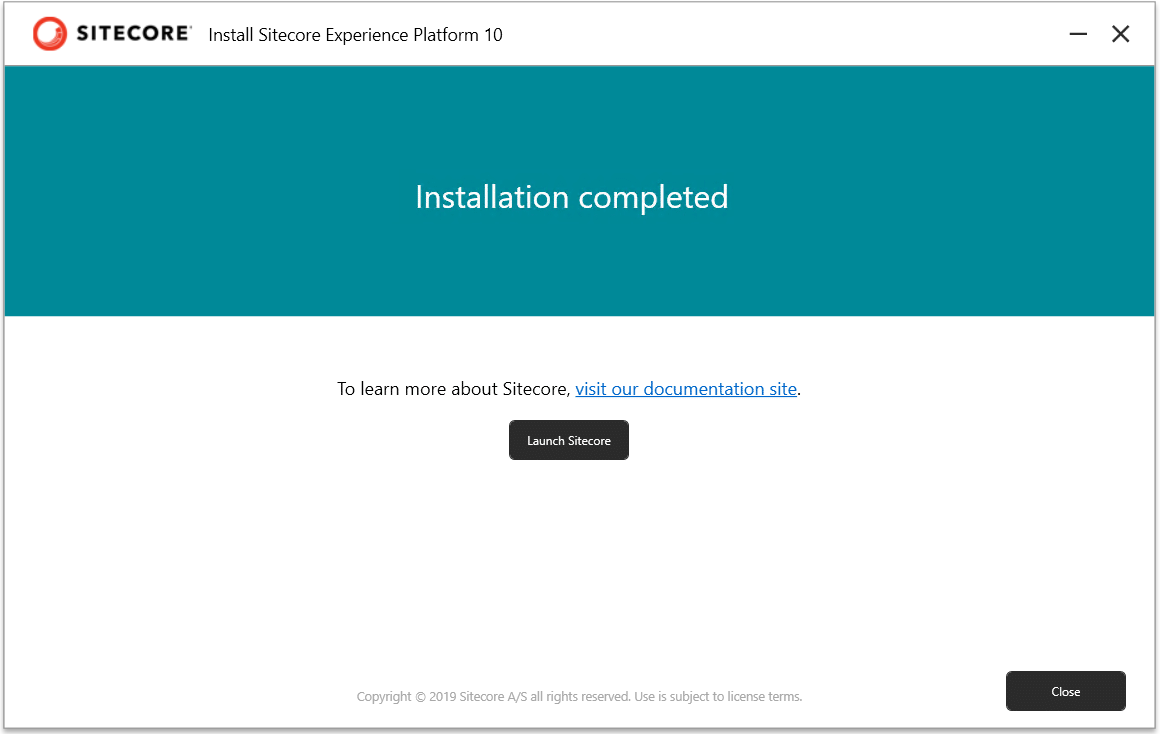Screen dimensions: 1160x735
Task: Click the Install Sitecore Experience Platform 10 title
Action: tap(355, 34)
